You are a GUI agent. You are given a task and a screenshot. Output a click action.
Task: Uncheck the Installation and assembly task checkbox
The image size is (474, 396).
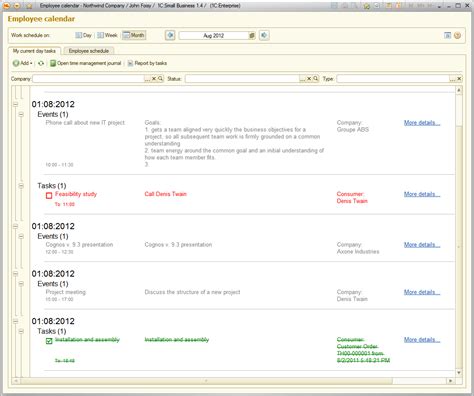[49, 341]
